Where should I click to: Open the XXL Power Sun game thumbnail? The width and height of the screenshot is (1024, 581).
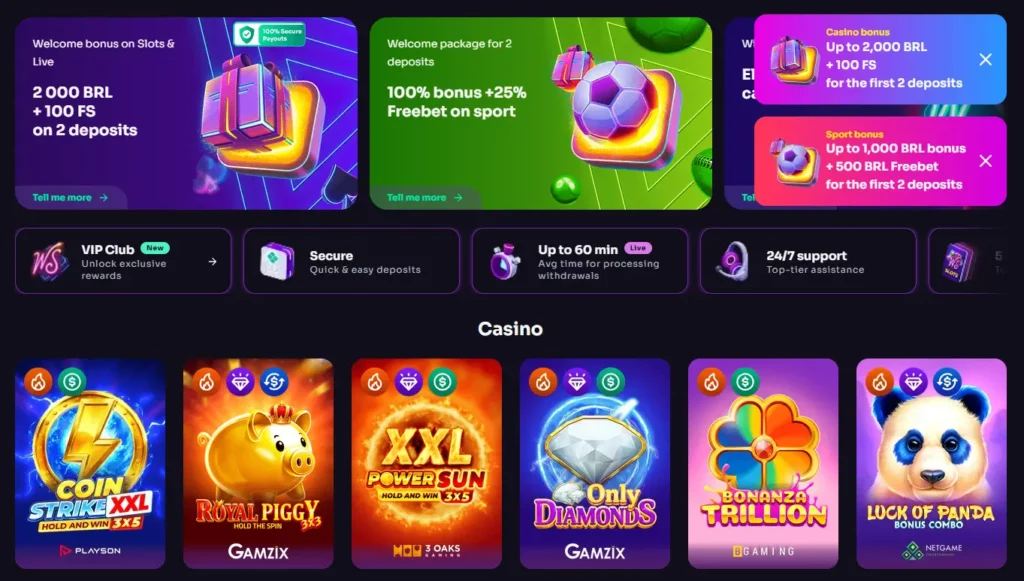(426, 463)
